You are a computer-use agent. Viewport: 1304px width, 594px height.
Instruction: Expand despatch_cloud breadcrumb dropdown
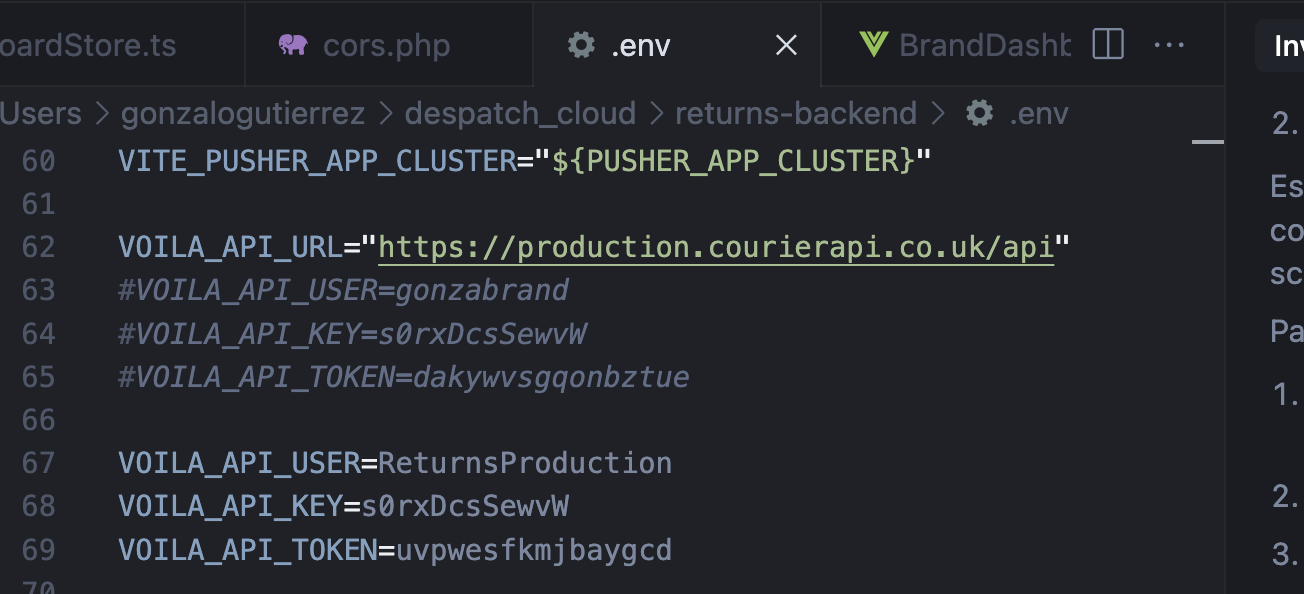[x=520, y=113]
